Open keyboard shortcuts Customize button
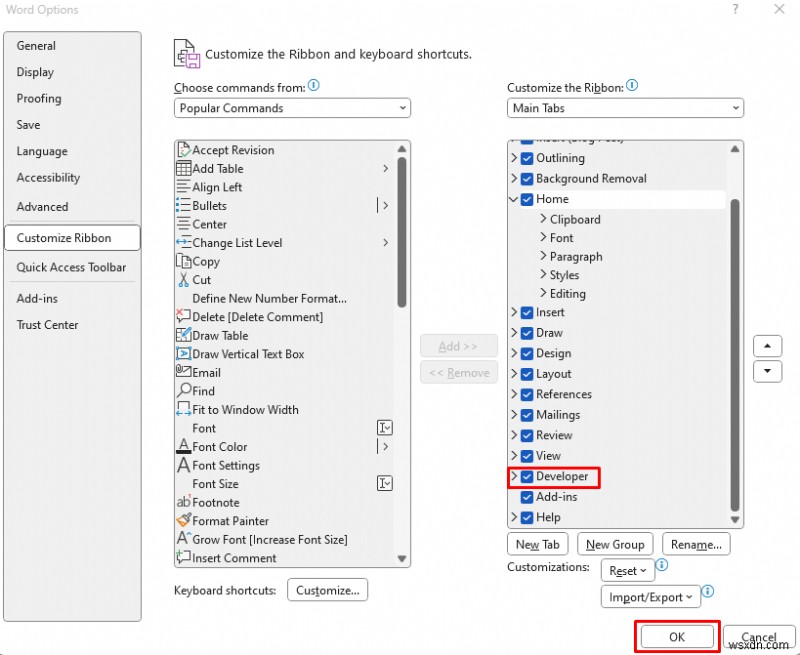 click(328, 590)
